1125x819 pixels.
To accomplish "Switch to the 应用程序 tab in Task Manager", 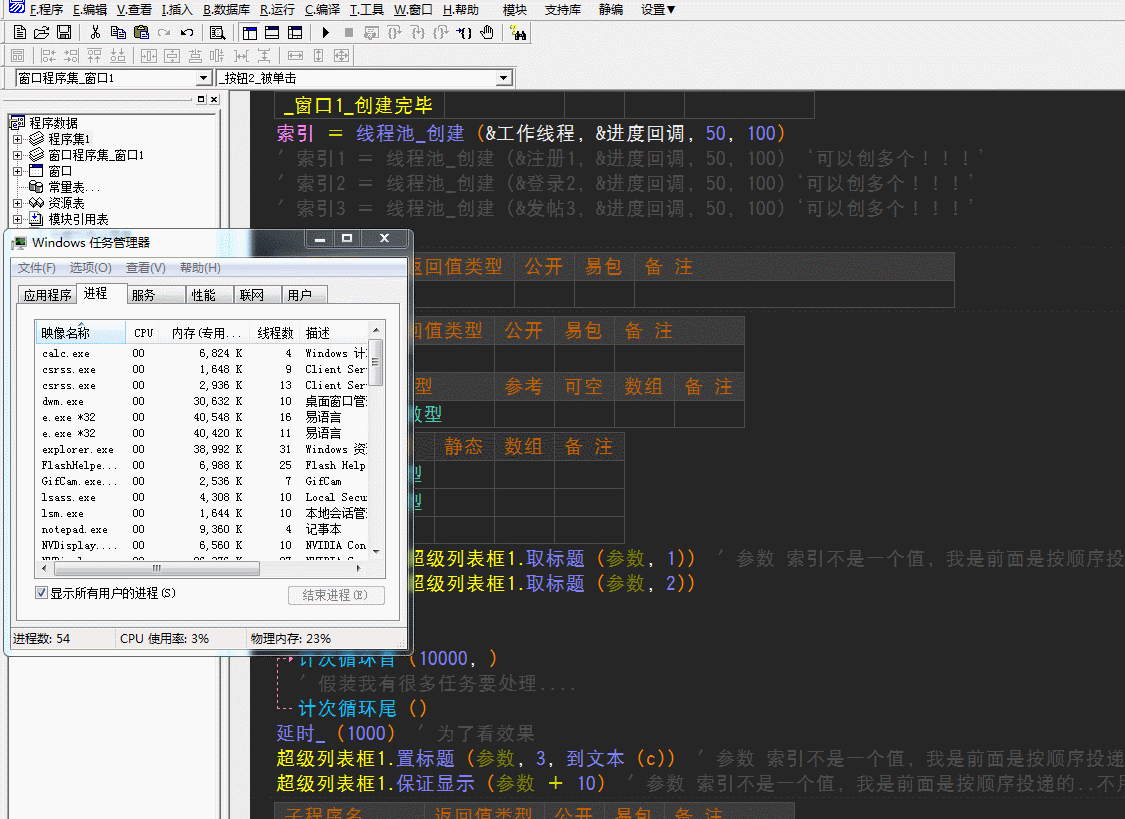I will pos(47,295).
